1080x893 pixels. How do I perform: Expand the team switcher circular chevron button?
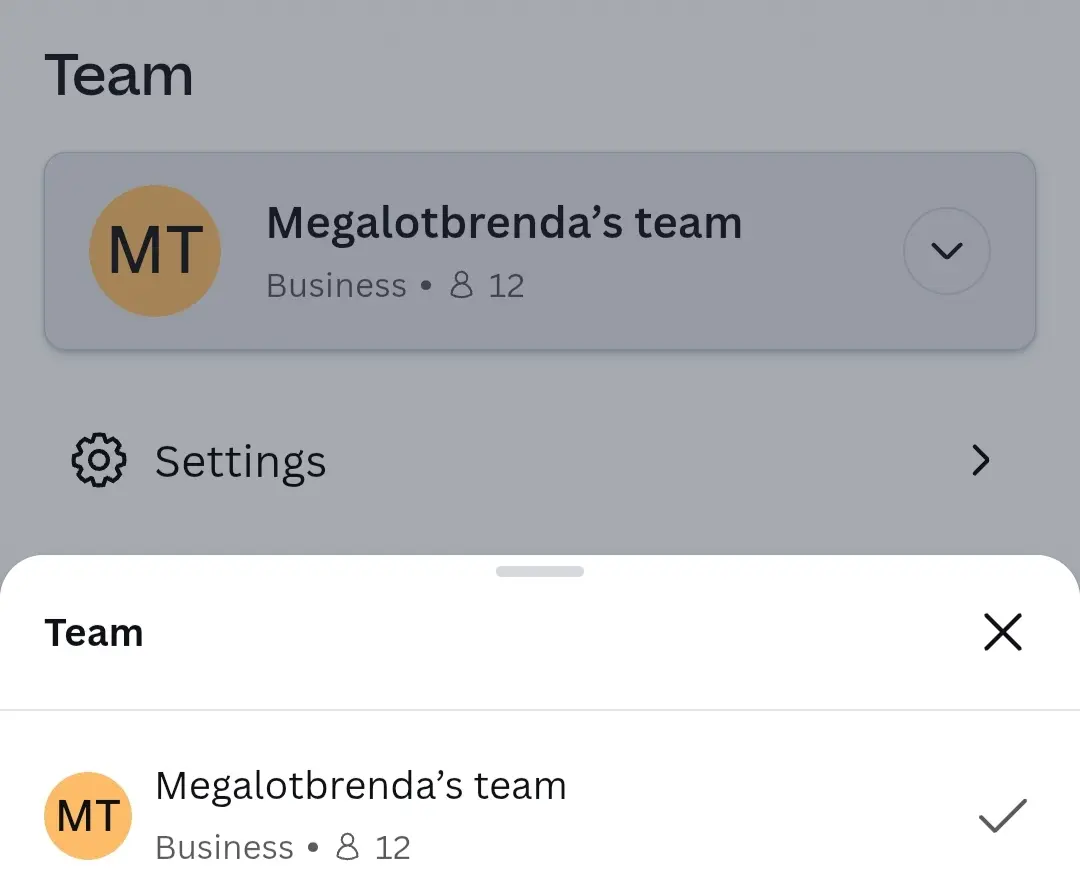click(x=946, y=251)
